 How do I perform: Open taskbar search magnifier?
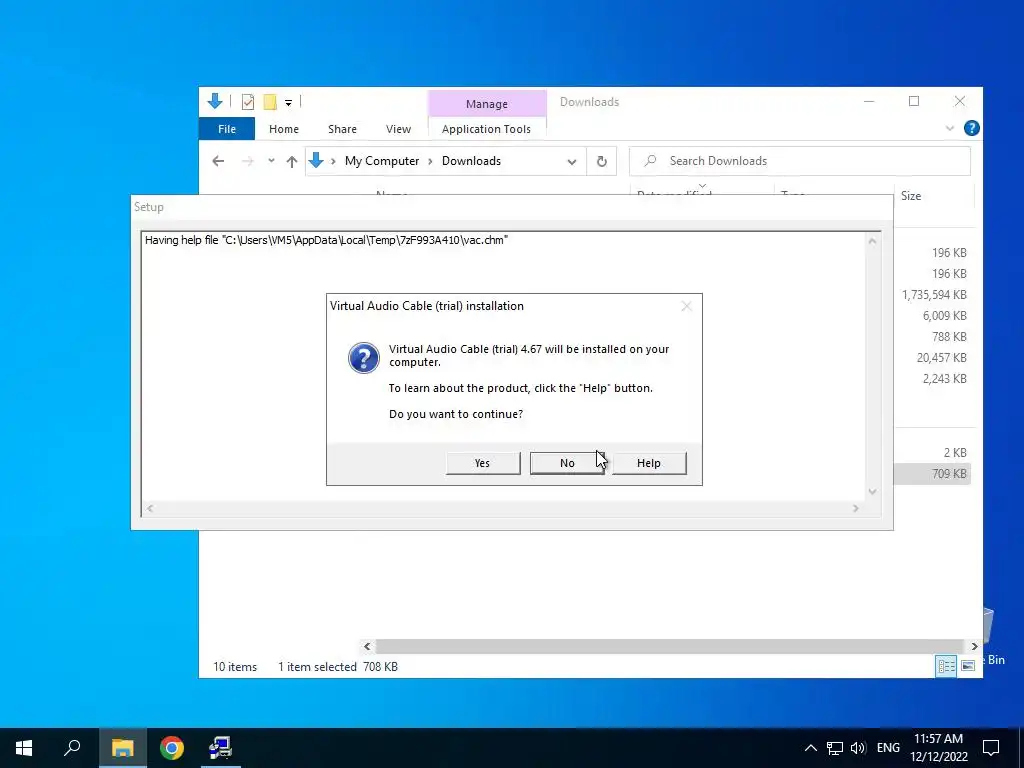tap(72, 748)
